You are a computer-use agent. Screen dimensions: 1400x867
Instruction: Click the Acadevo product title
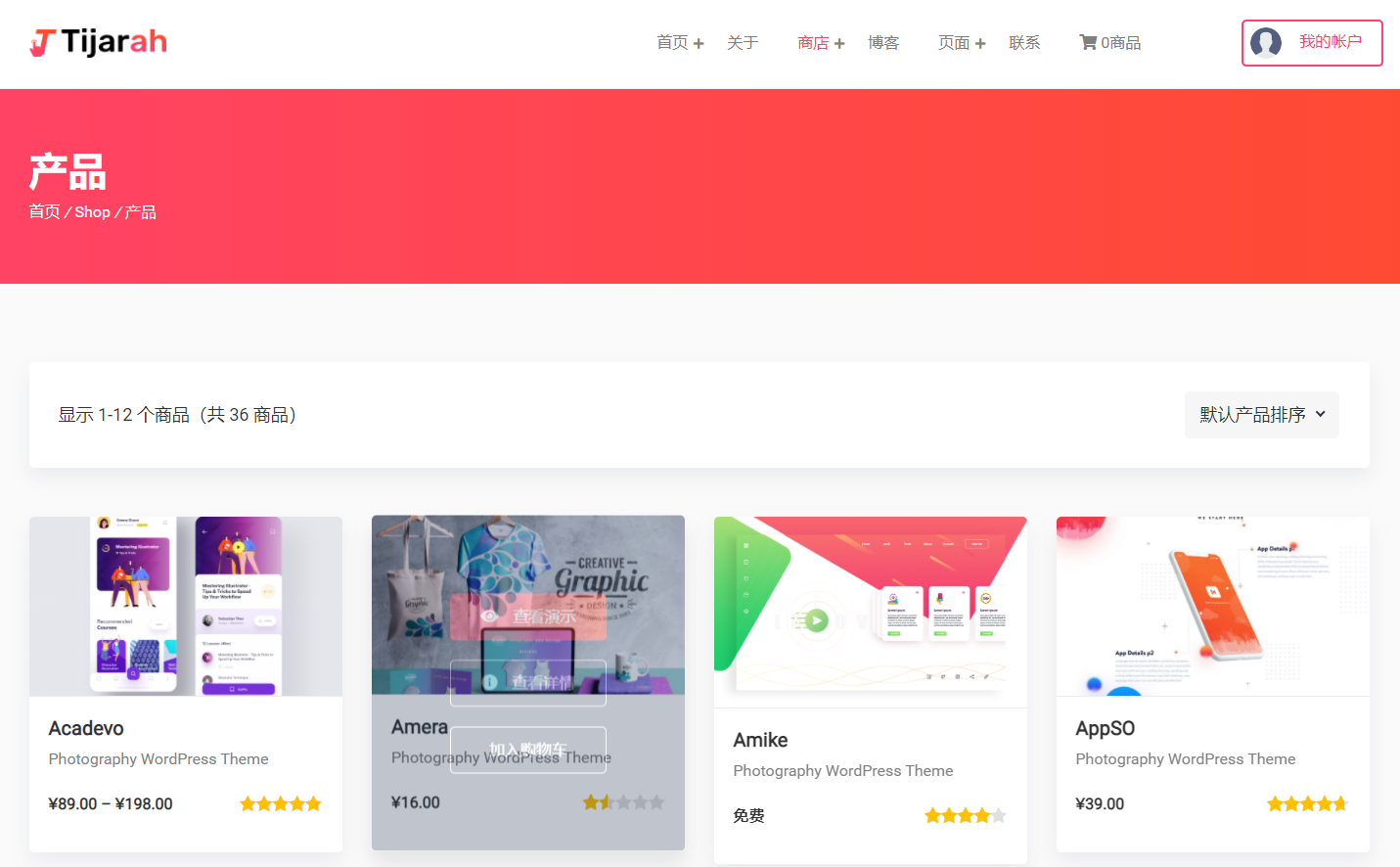[86, 728]
